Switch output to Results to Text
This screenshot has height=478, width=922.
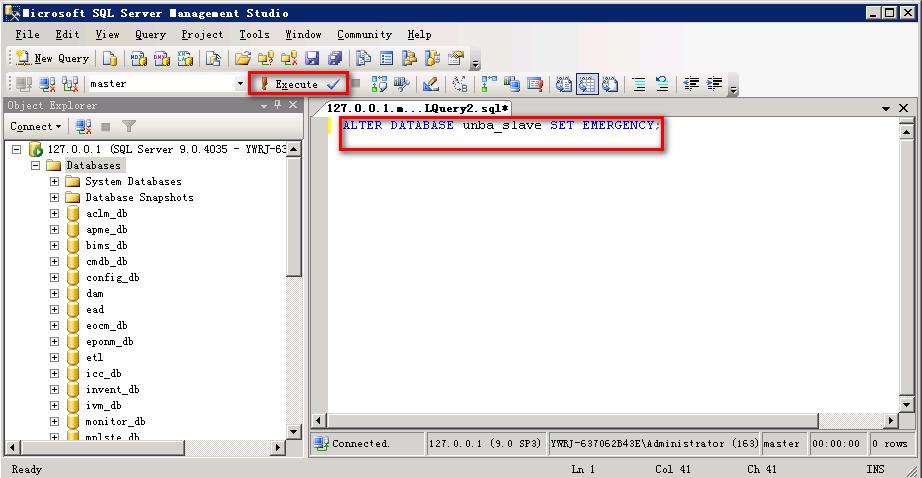tap(563, 84)
